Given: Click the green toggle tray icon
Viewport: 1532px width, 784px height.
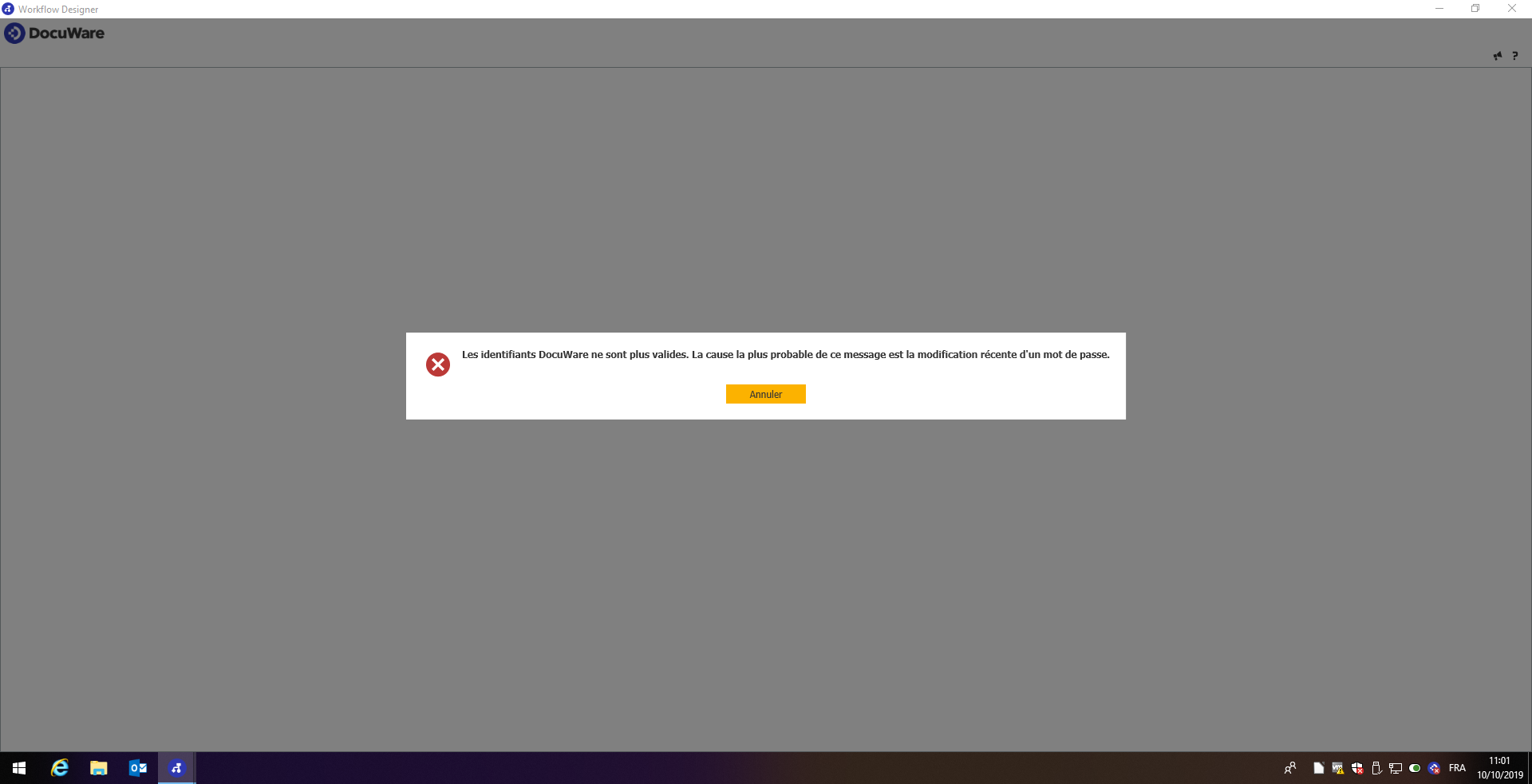Looking at the screenshot, I should tap(1415, 768).
